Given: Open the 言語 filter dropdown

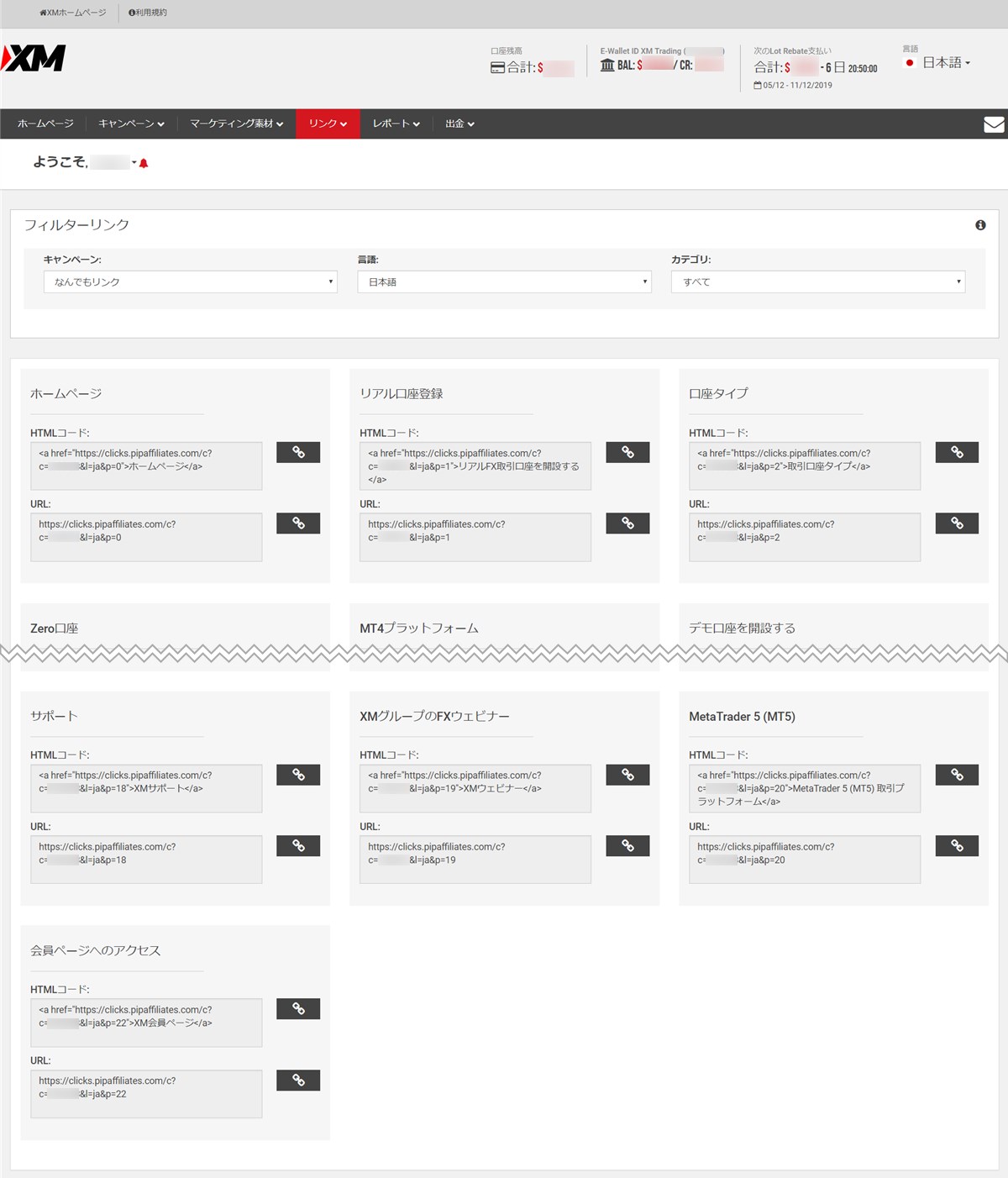Looking at the screenshot, I should click(x=504, y=281).
